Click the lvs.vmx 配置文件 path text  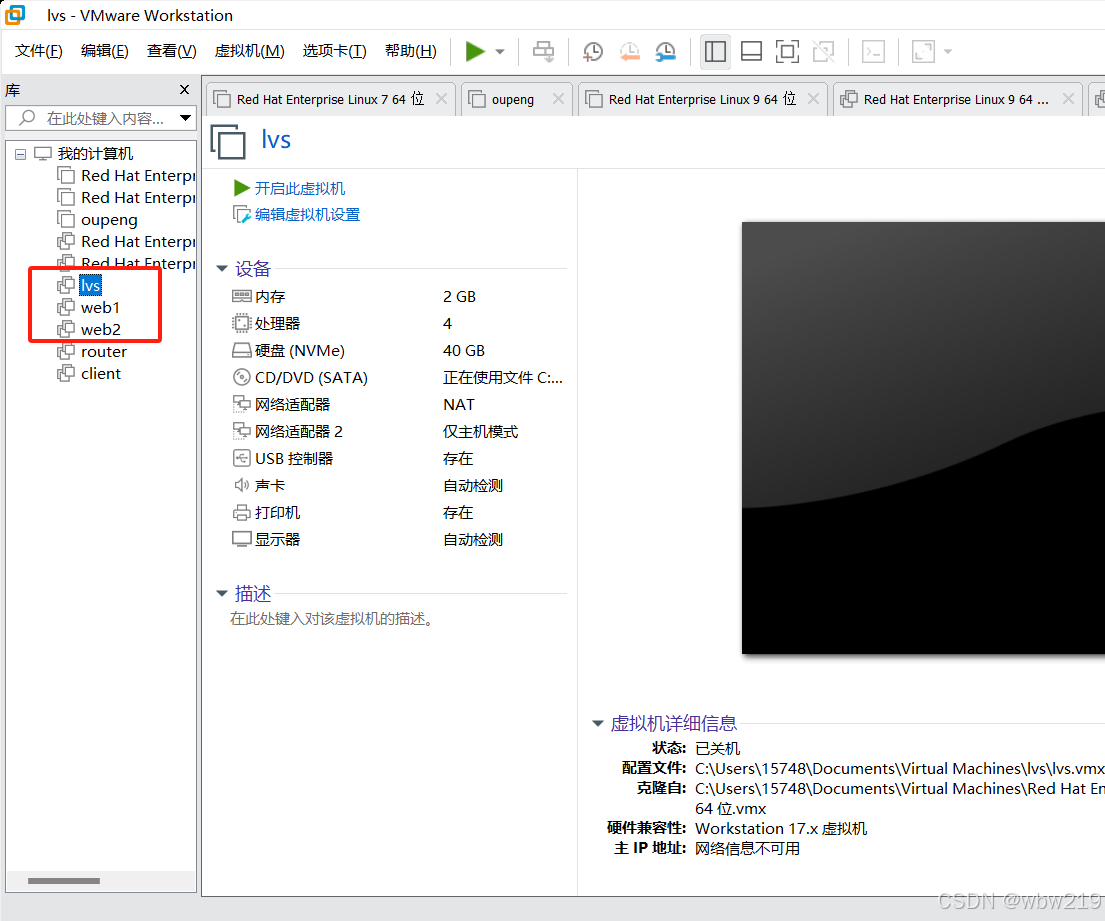(x=899, y=768)
